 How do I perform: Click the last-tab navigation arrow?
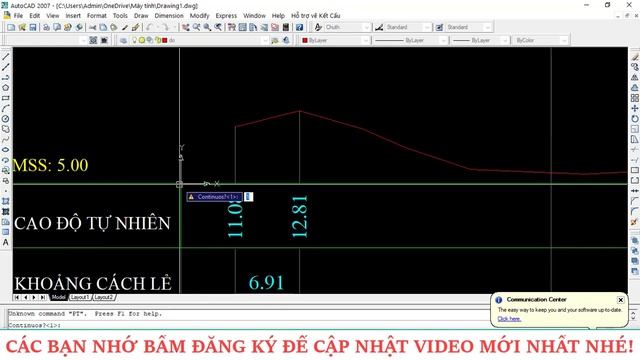(43, 298)
